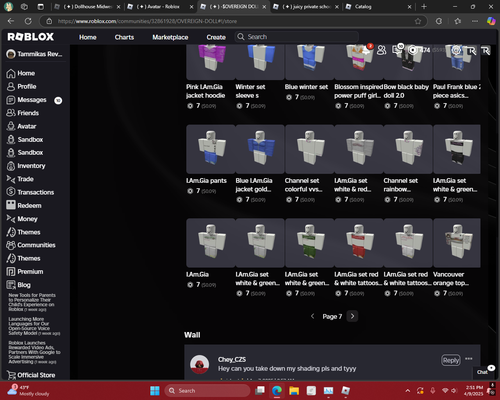The width and height of the screenshot is (500, 400).
Task: Open Inventory from the sidebar
Action: point(26,166)
